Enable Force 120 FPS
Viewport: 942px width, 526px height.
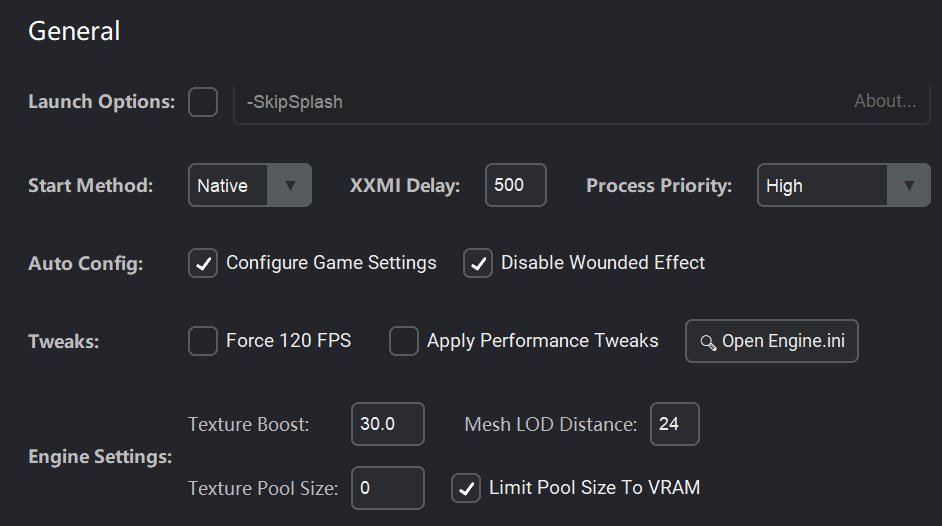point(203,341)
